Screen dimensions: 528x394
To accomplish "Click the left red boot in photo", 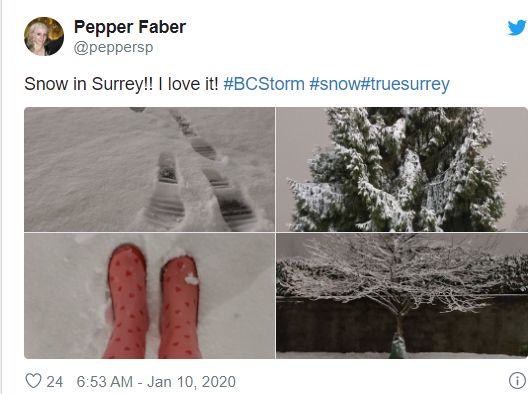I will tap(127, 301).
